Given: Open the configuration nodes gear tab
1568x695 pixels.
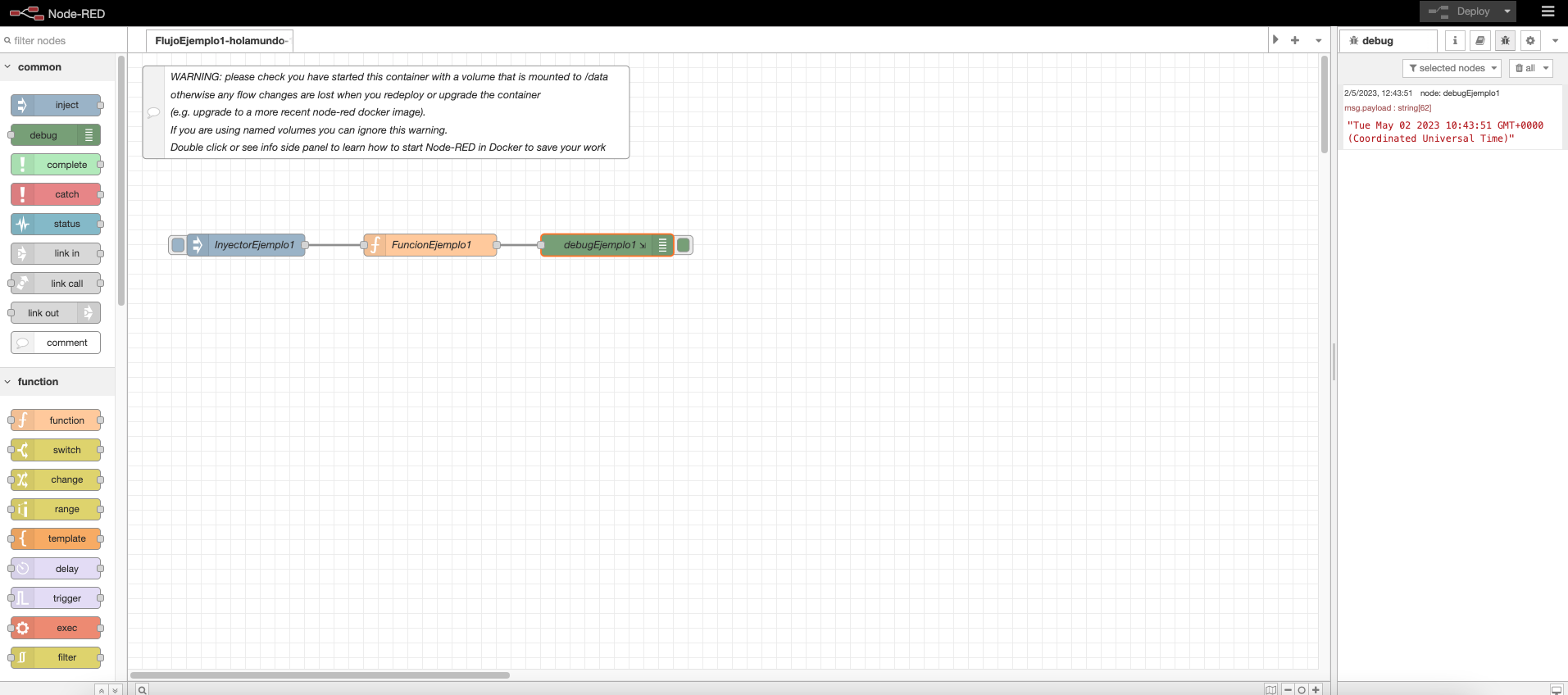Looking at the screenshot, I should tap(1529, 40).
